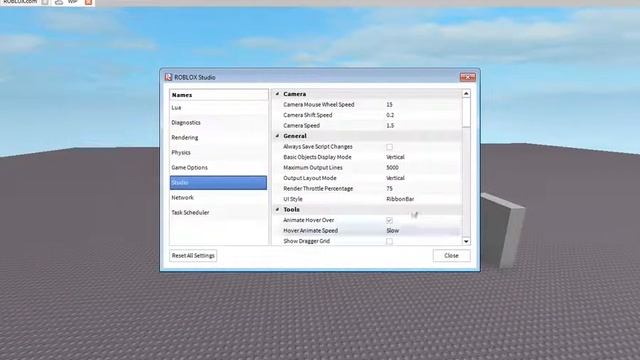Open the Task Scheduler category
Screen dimensions: 640x360
pyautogui.click(x=218, y=213)
